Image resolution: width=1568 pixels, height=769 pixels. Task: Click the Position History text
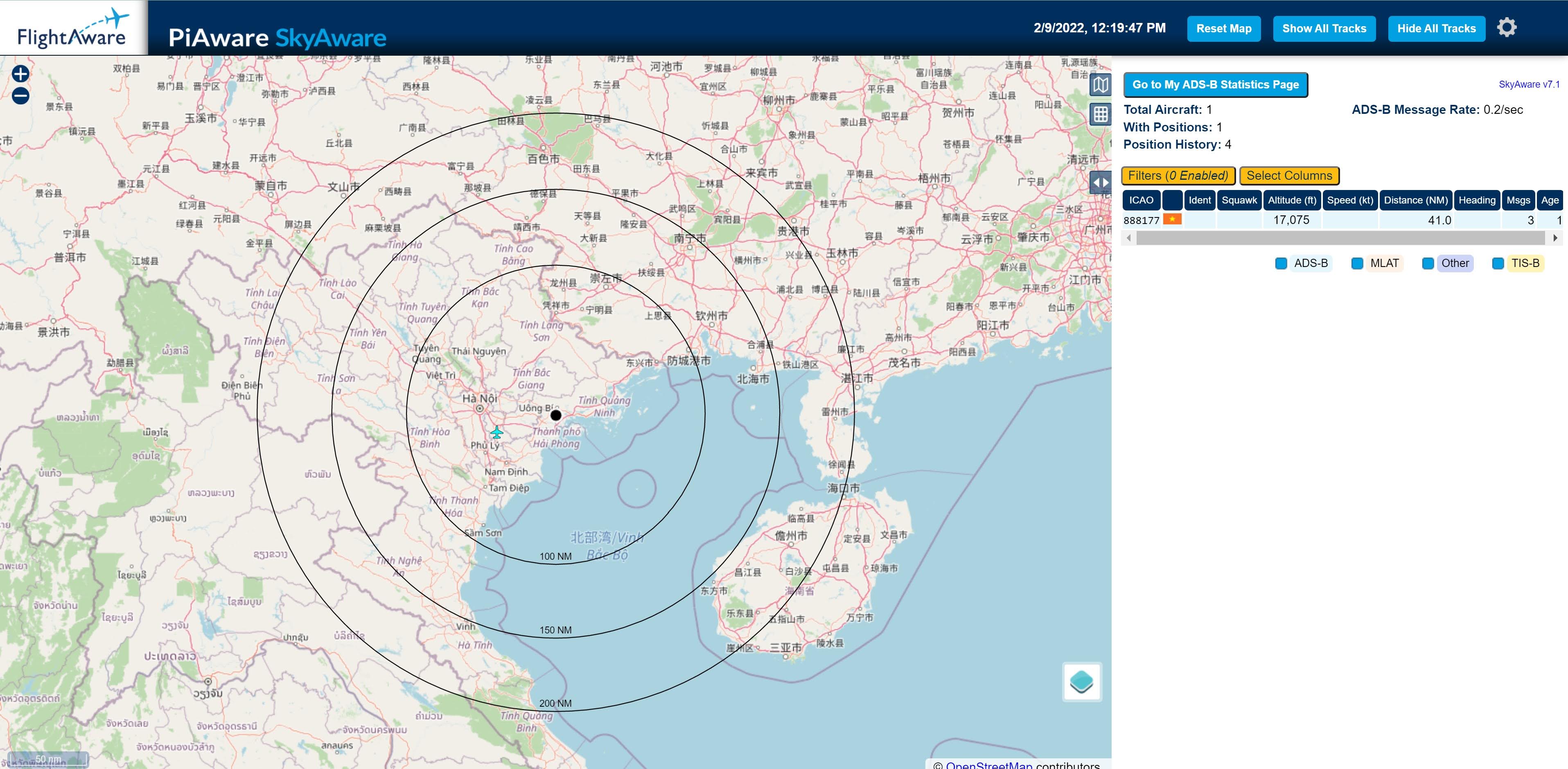pyautogui.click(x=1177, y=144)
